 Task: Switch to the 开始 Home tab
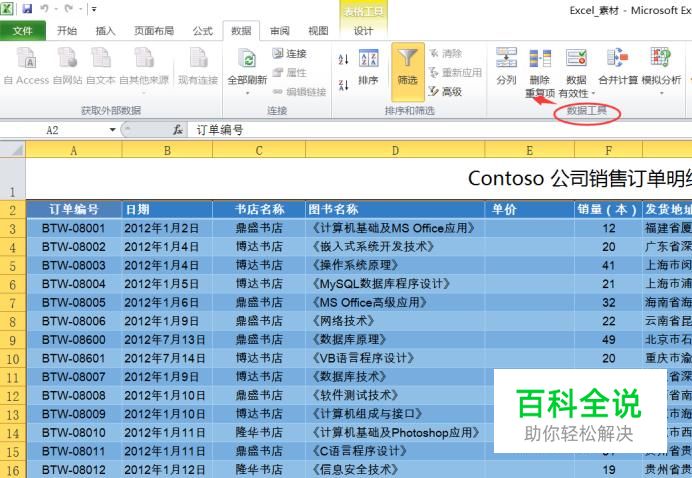pyautogui.click(x=67, y=31)
